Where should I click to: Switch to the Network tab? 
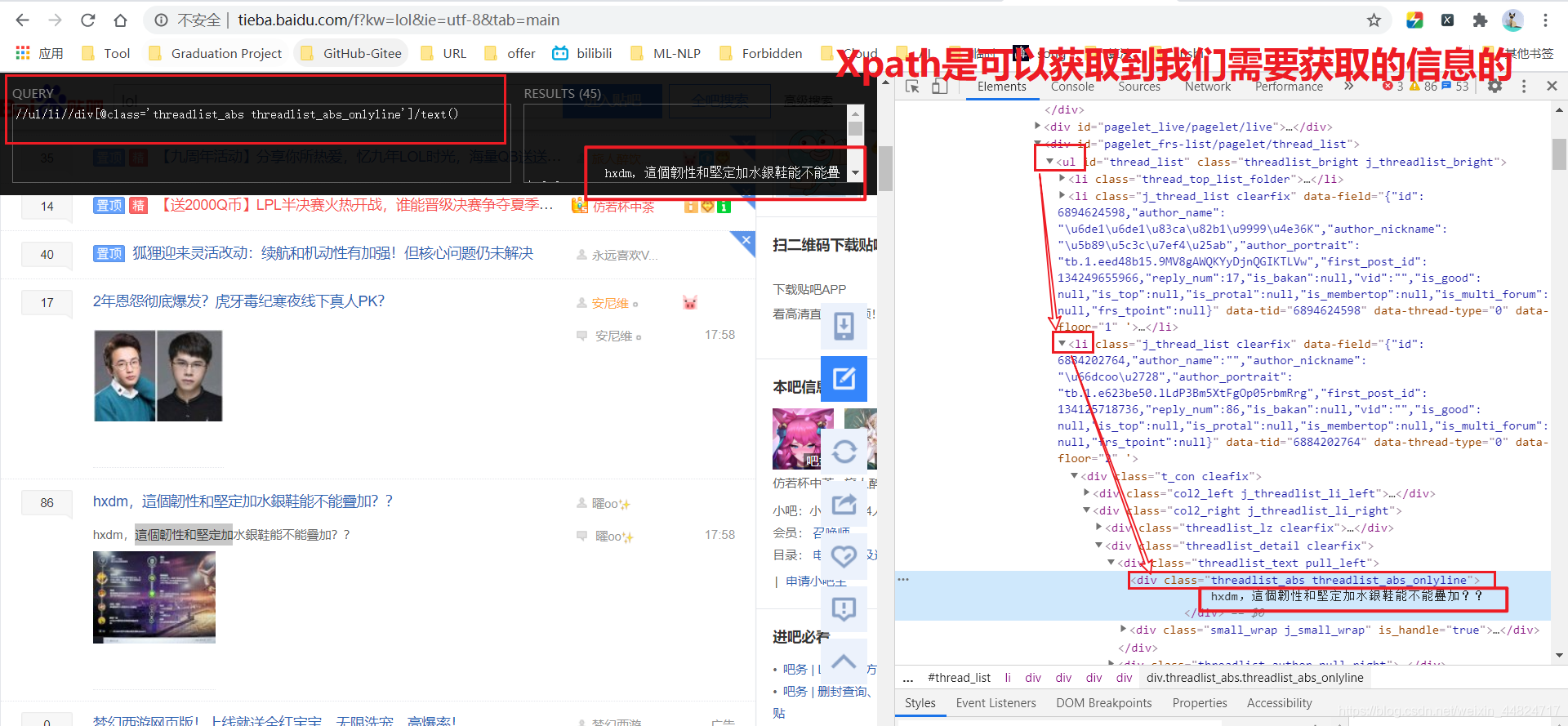[1207, 87]
